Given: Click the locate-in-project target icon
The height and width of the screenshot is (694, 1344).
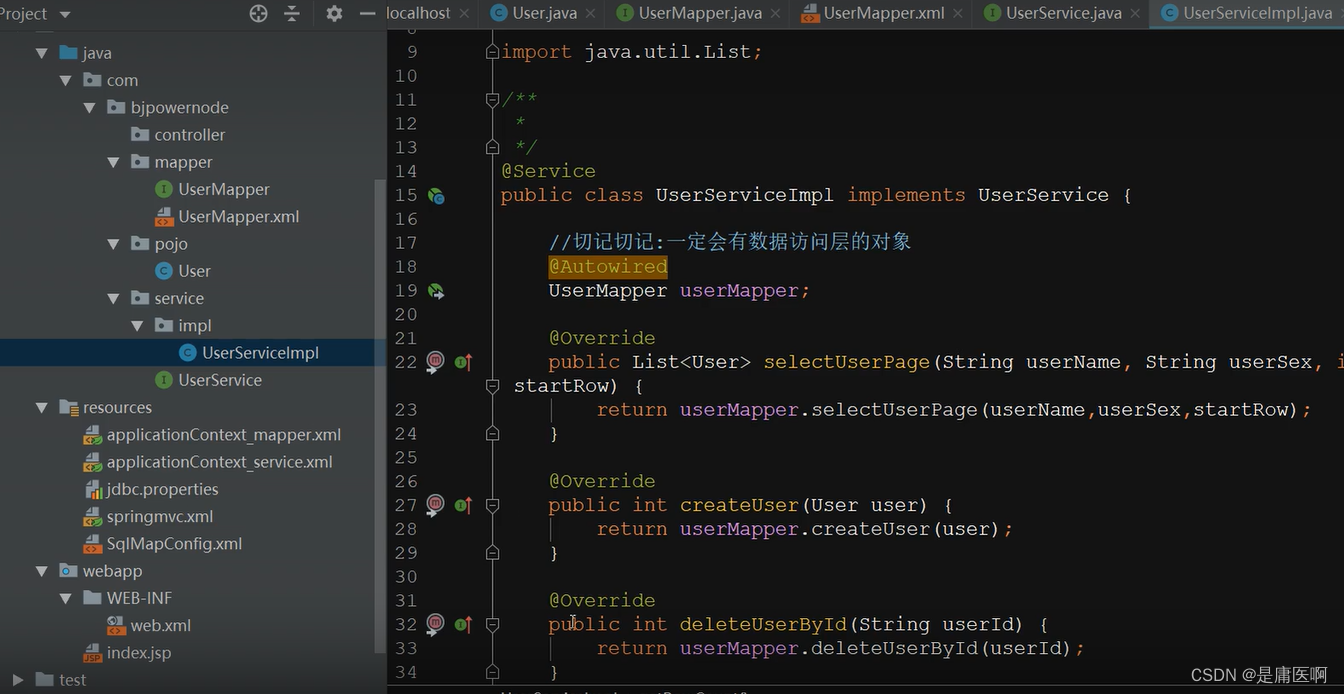Looking at the screenshot, I should point(258,13).
